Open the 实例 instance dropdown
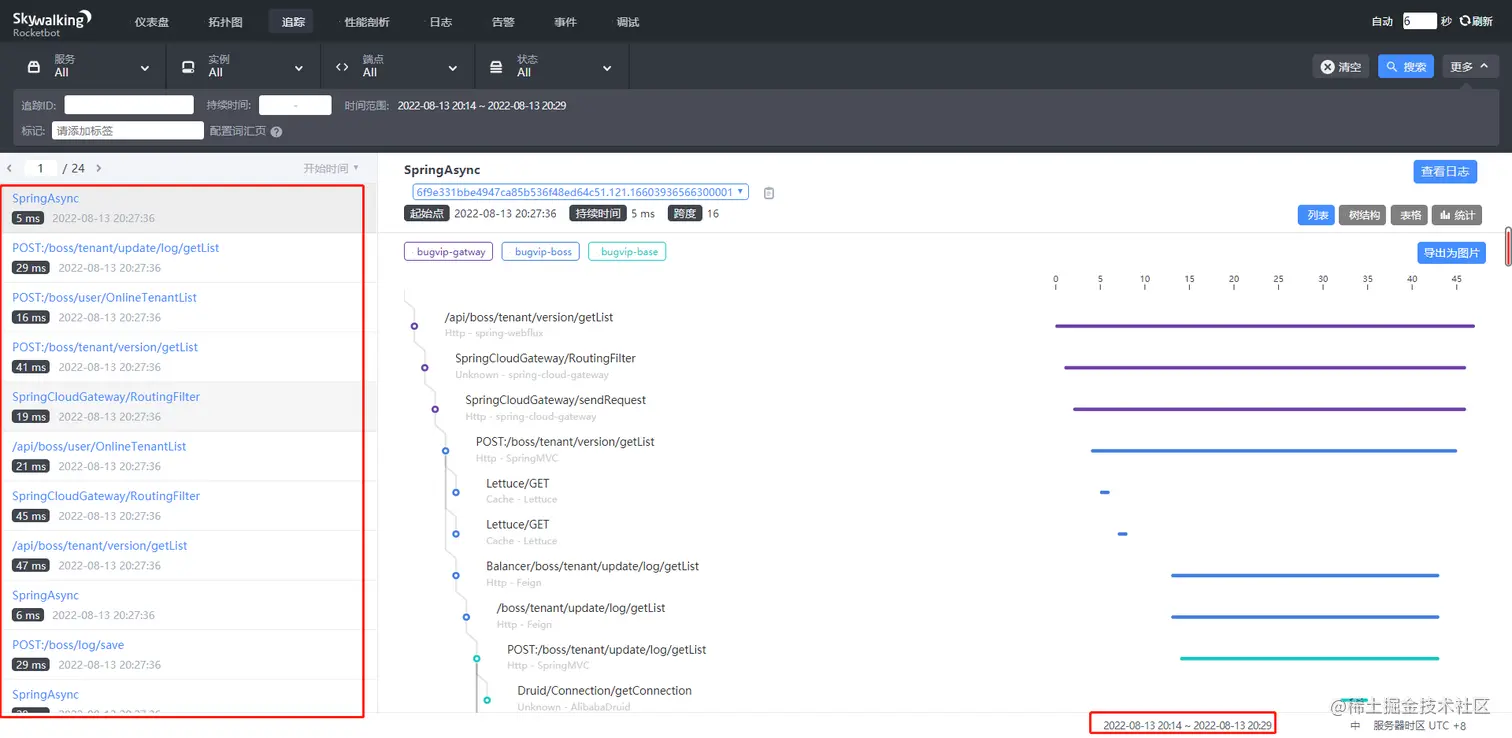 click(x=244, y=66)
